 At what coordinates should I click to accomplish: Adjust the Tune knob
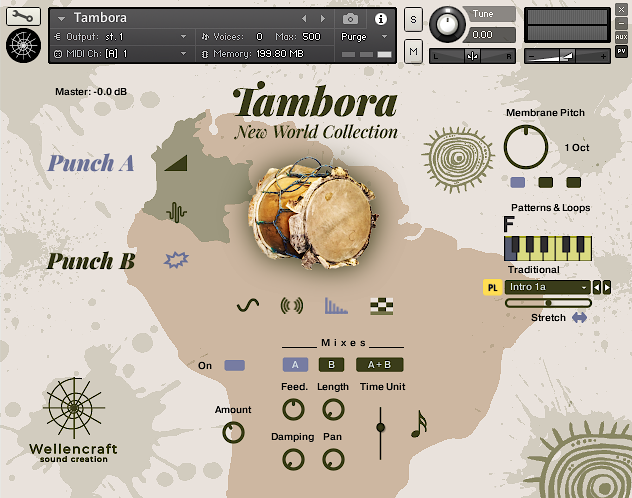447,24
